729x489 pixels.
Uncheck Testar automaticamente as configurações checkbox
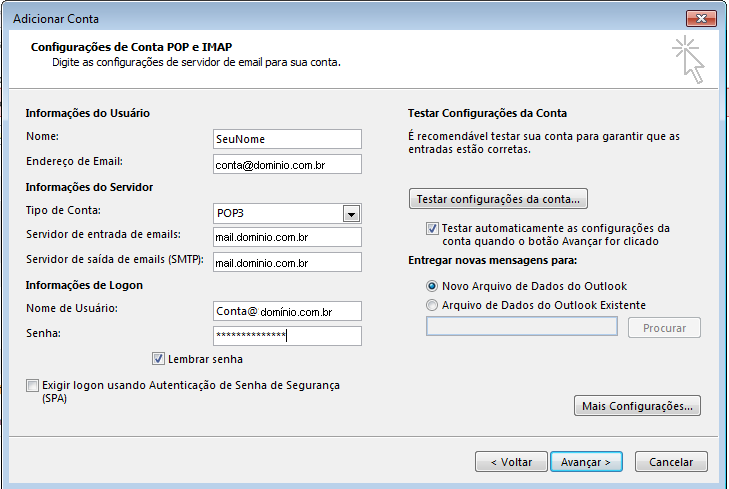coord(432,228)
